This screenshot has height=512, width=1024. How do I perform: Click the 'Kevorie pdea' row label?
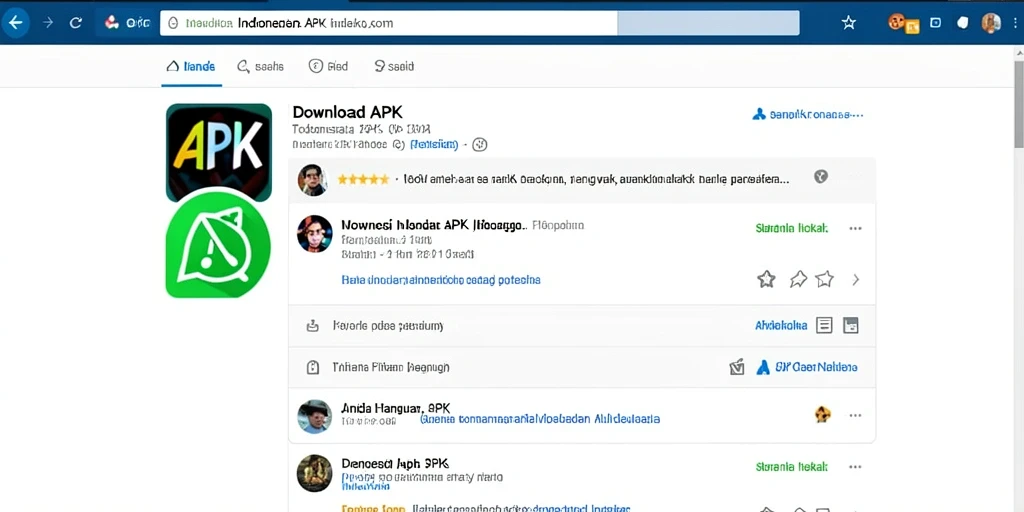388,325
